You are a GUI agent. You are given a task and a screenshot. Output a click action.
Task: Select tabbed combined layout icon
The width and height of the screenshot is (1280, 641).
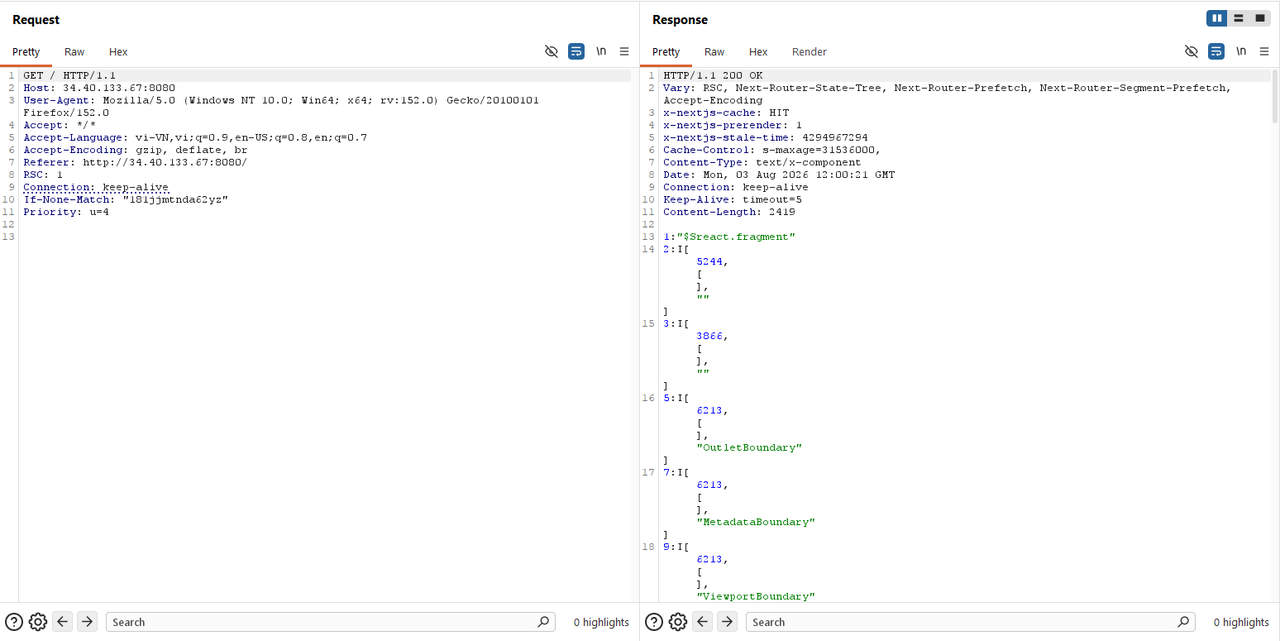pyautogui.click(x=1260, y=18)
